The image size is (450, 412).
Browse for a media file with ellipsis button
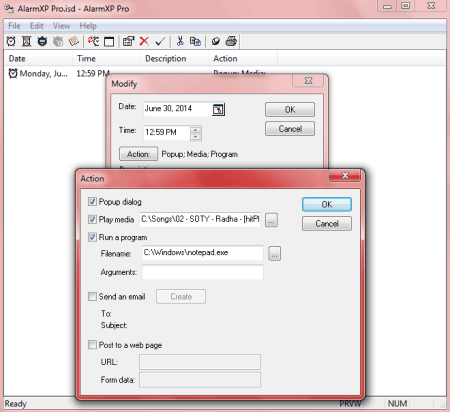pyautogui.click(x=271, y=220)
